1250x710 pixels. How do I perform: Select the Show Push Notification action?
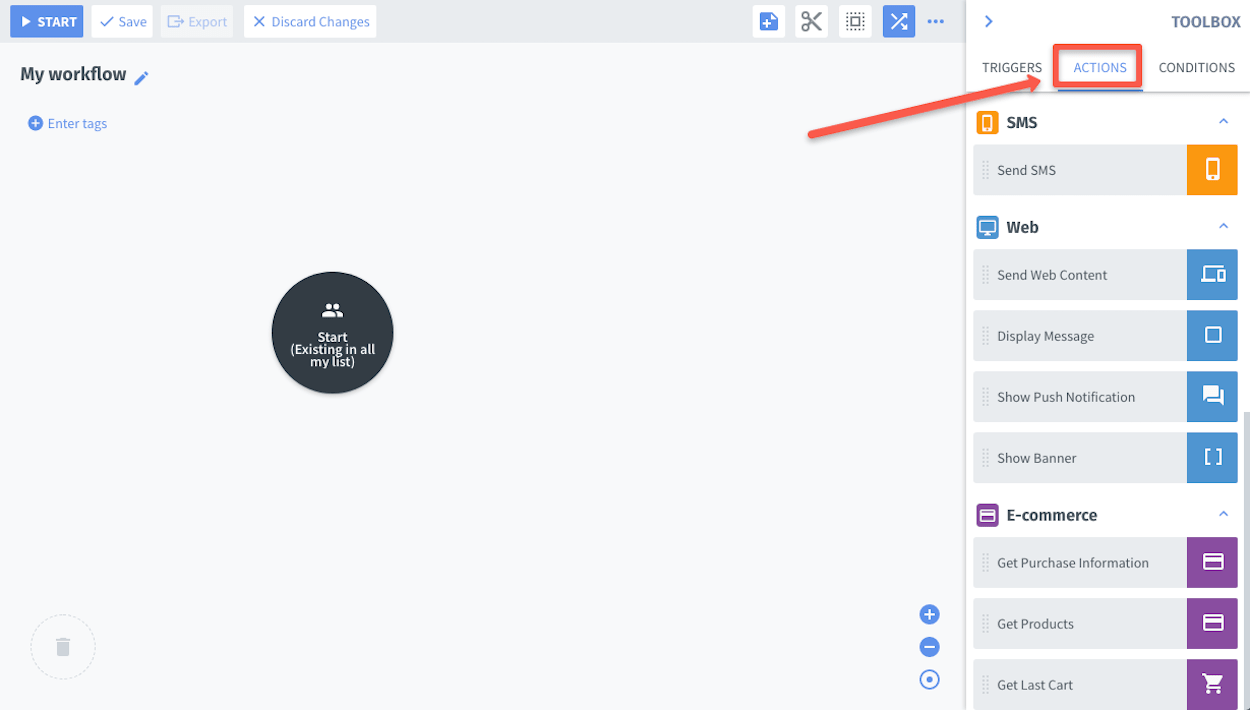[1105, 397]
